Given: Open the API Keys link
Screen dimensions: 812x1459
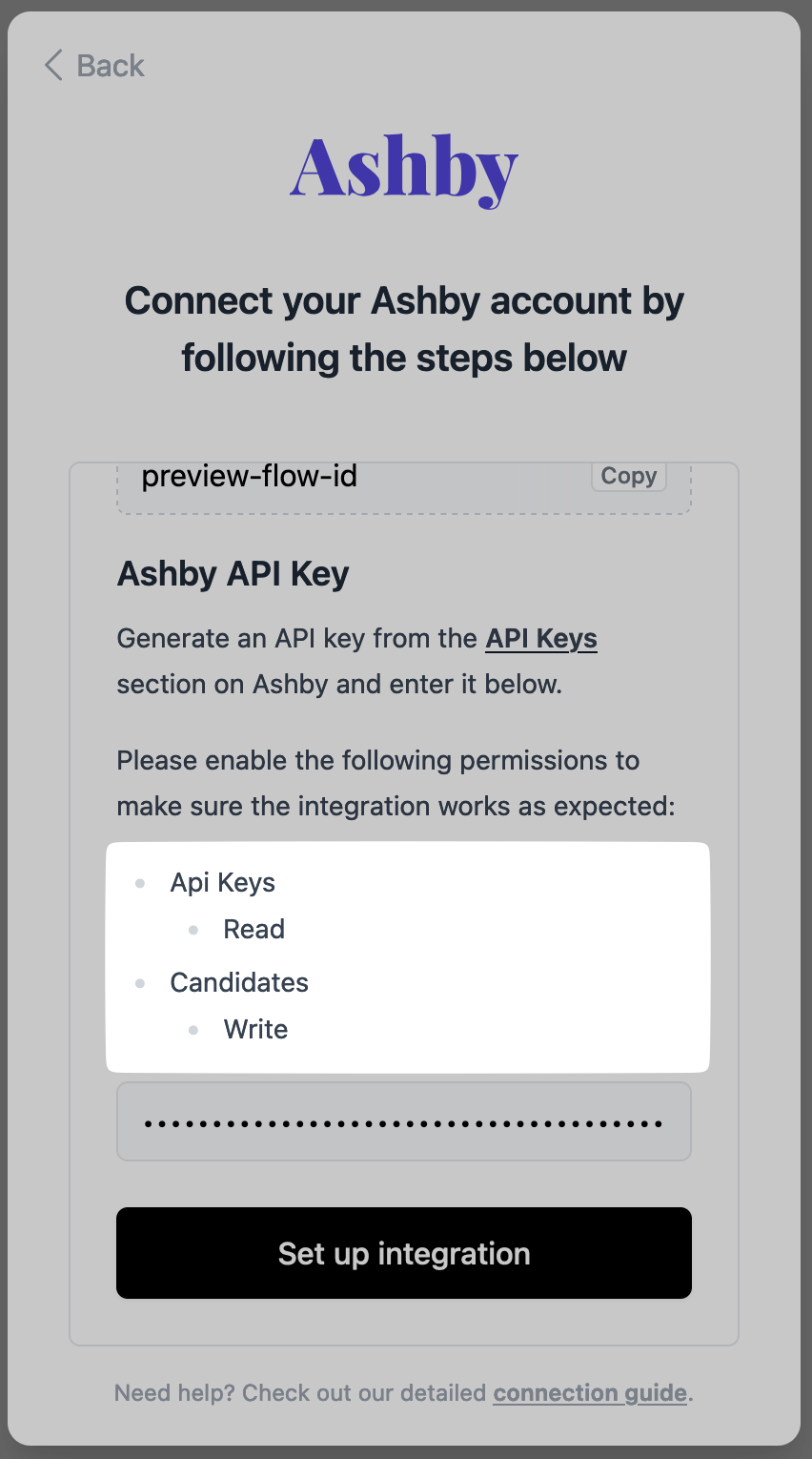Looking at the screenshot, I should (x=541, y=638).
